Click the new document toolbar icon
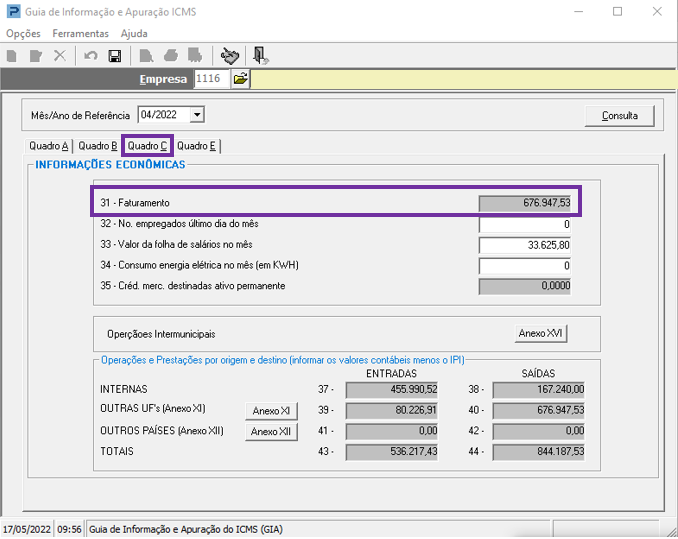The height and width of the screenshot is (539, 678). [x=12, y=56]
